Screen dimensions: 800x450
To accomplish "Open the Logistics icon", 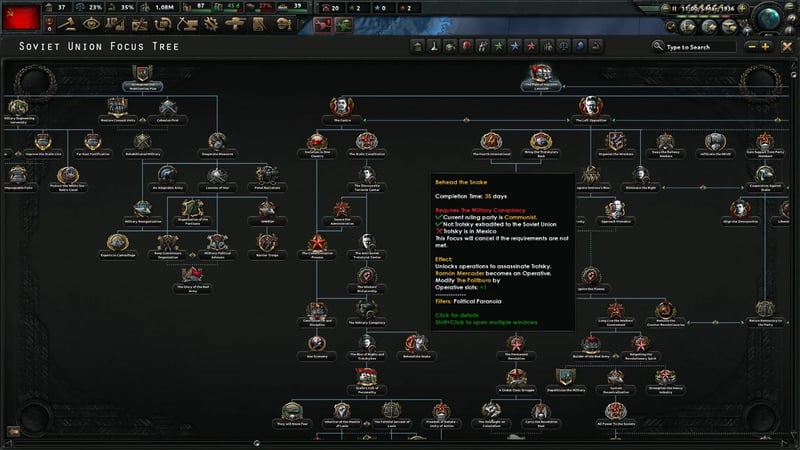I will coord(259,24).
